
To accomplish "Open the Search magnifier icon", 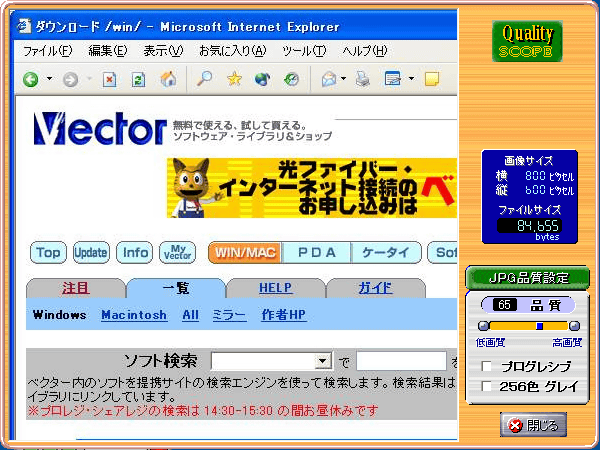I will click(204, 79).
